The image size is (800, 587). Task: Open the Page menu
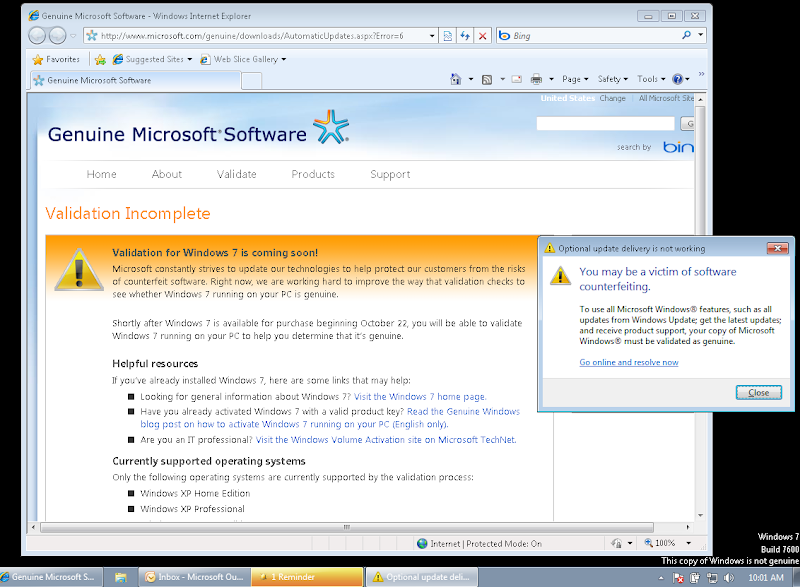(575, 79)
